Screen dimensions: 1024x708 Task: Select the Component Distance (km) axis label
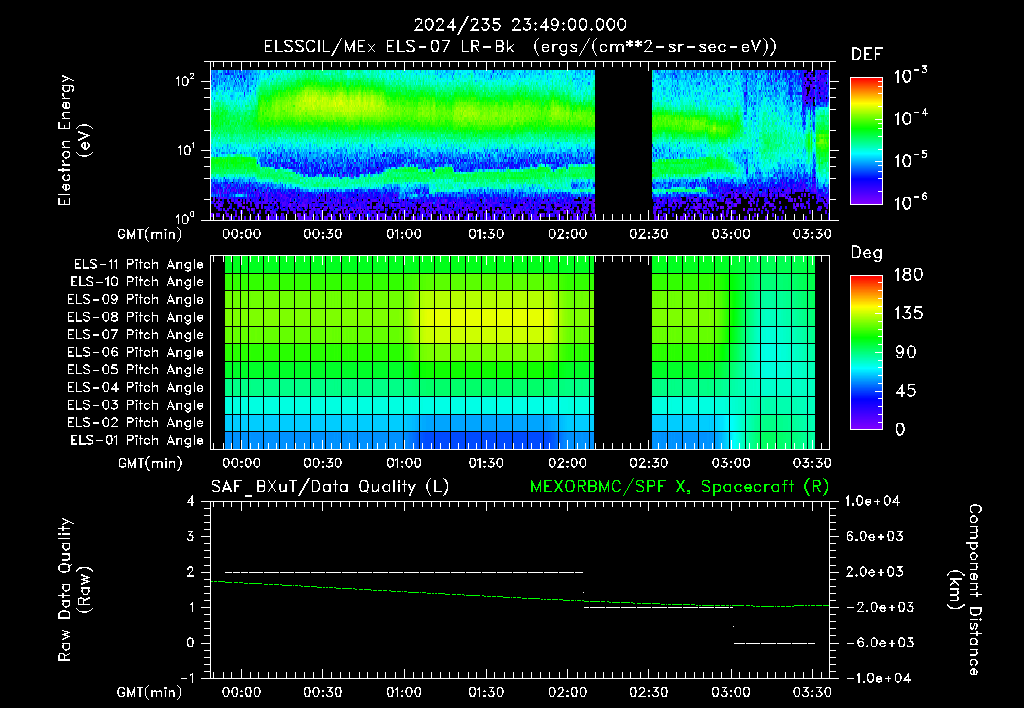pyautogui.click(x=965, y=590)
